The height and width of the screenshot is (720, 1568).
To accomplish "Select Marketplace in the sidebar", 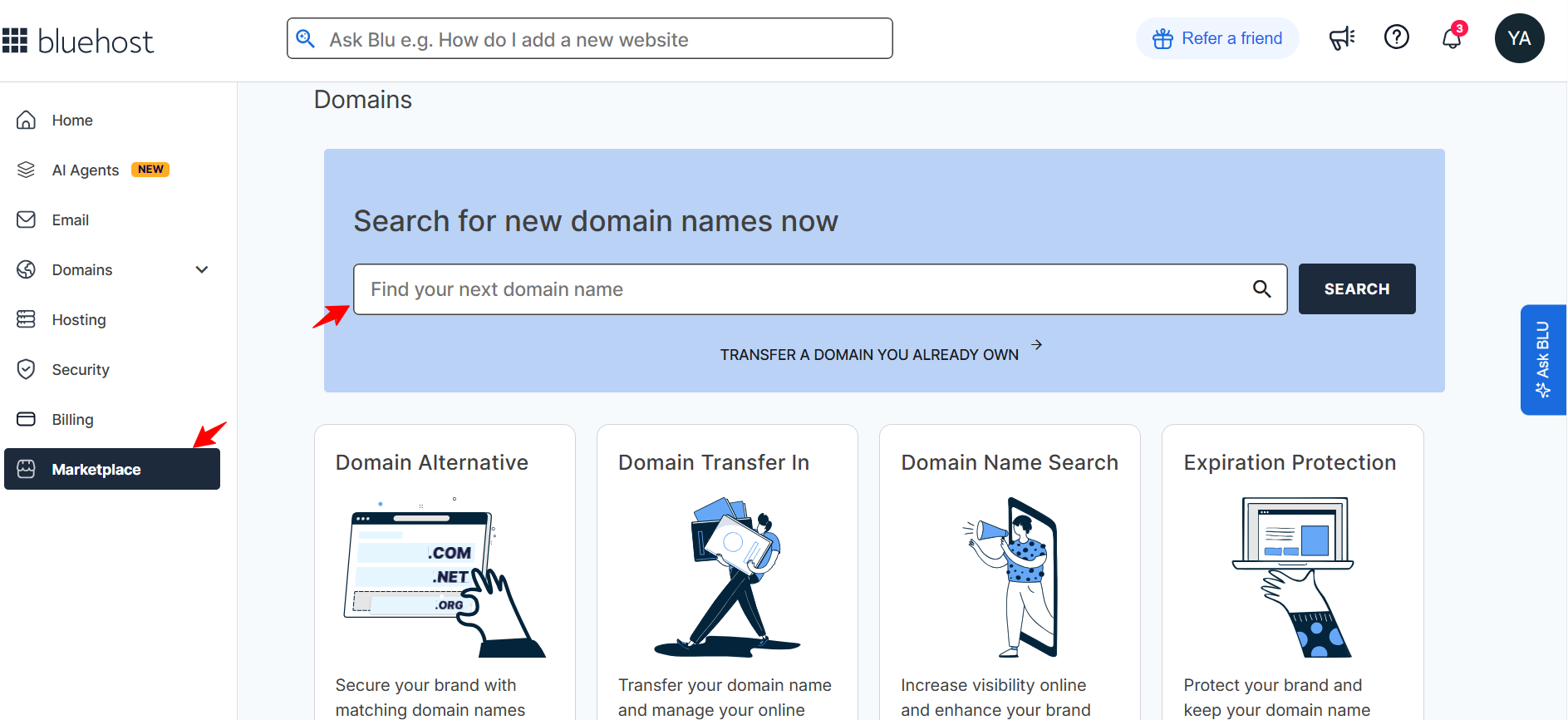I will 112,469.
